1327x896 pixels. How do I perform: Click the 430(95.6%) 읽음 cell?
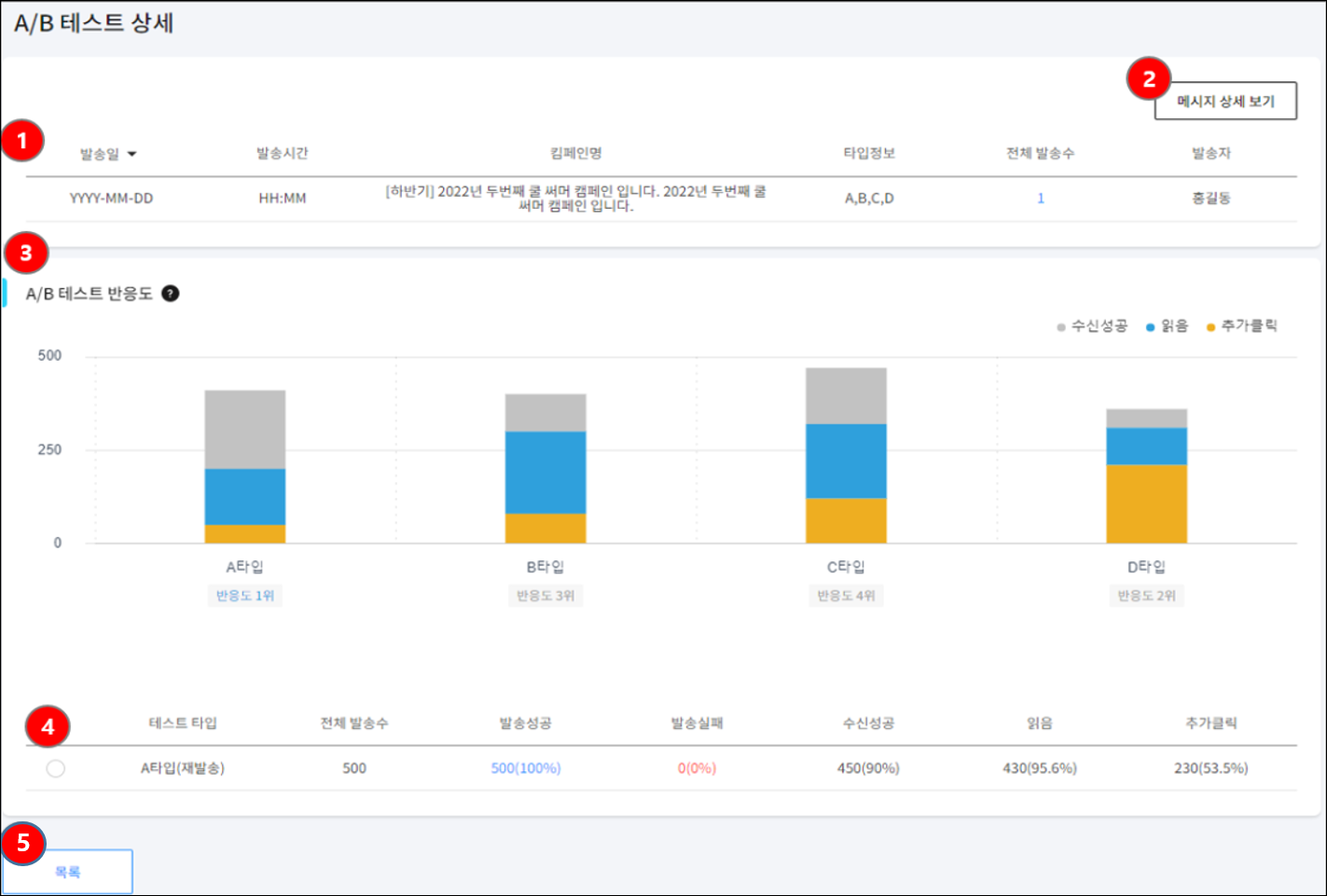[x=1040, y=768]
